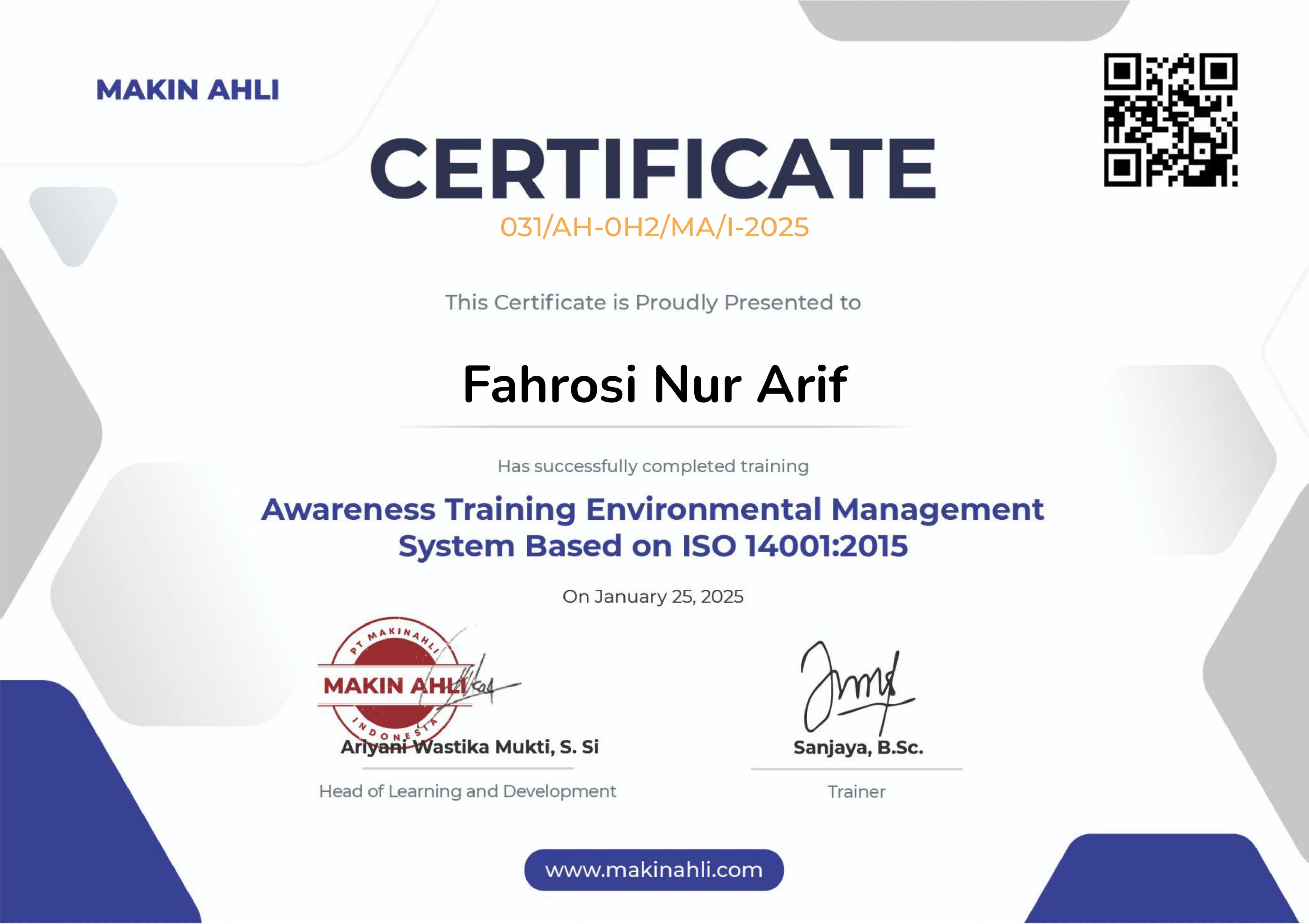
Task: Click the MAKIN AHLI logo text
Action: pos(187,90)
